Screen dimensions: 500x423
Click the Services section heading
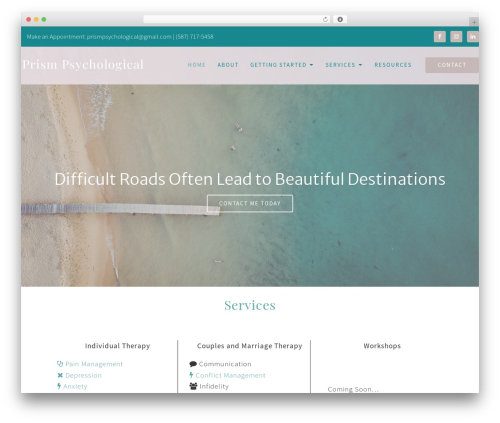pos(250,305)
